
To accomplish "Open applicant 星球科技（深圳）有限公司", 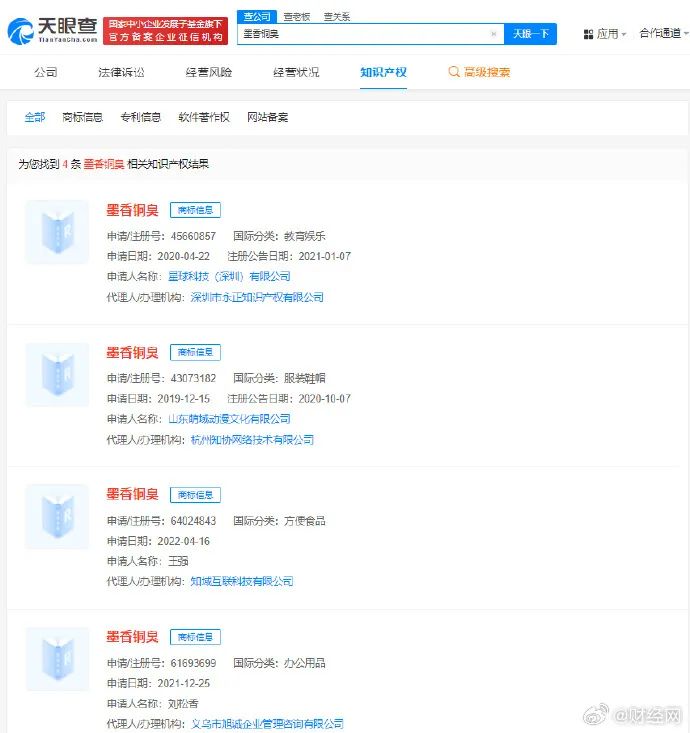I will pyautogui.click(x=229, y=276).
